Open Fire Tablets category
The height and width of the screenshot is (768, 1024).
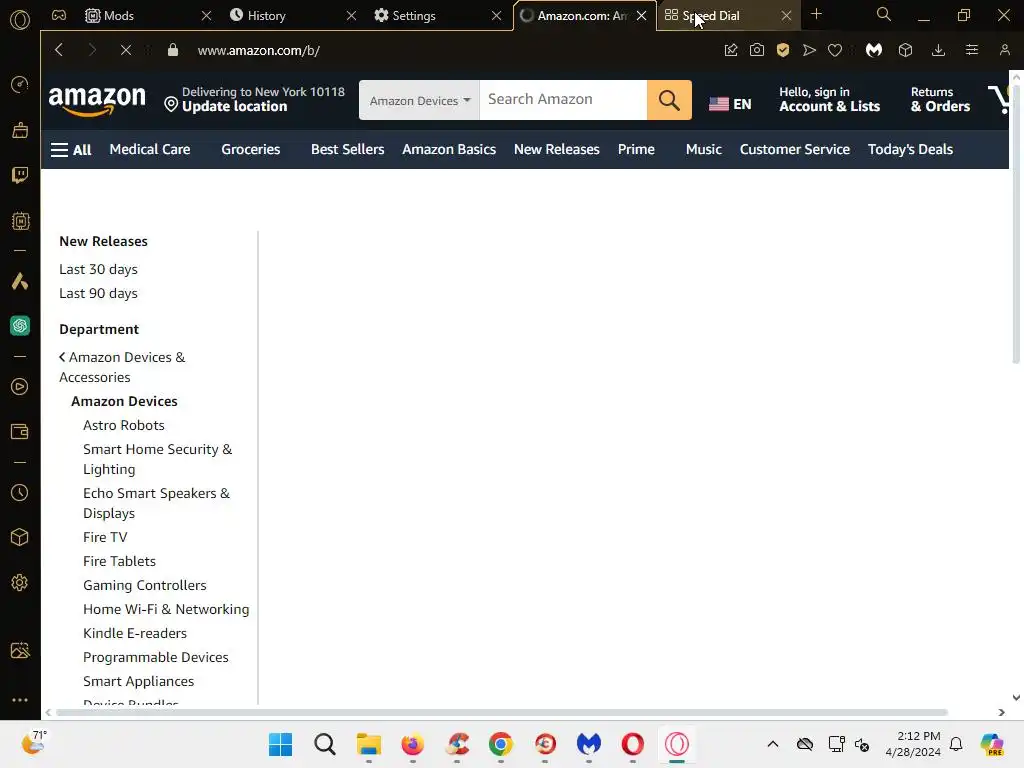coord(120,561)
